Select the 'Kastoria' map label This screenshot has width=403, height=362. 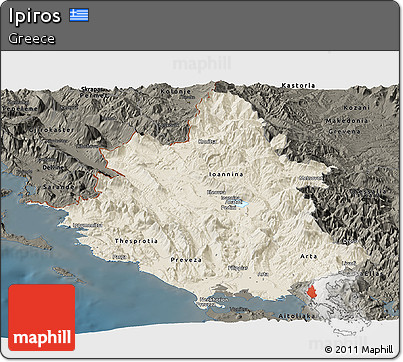coord(298,85)
